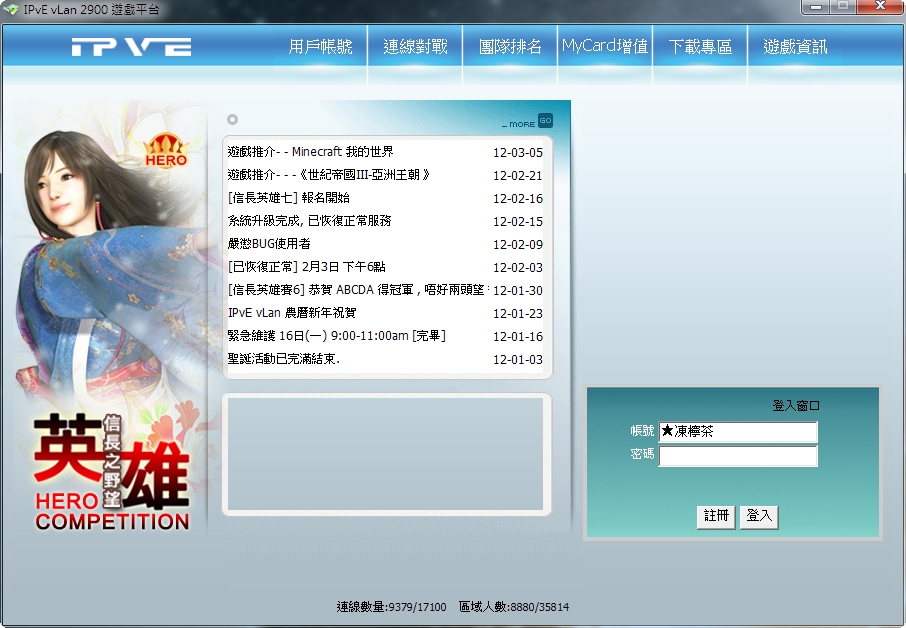This screenshot has width=906, height=628.
Task: Click the HERO crown badge on the banner
Action: 166,150
